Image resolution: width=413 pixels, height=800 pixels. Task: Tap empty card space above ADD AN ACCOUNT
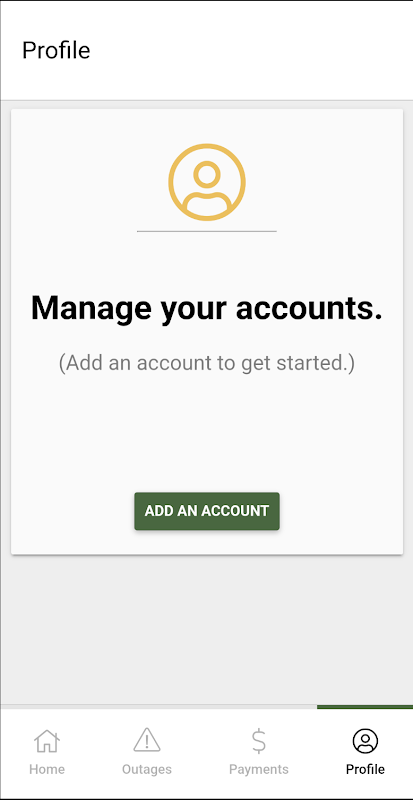(207, 434)
